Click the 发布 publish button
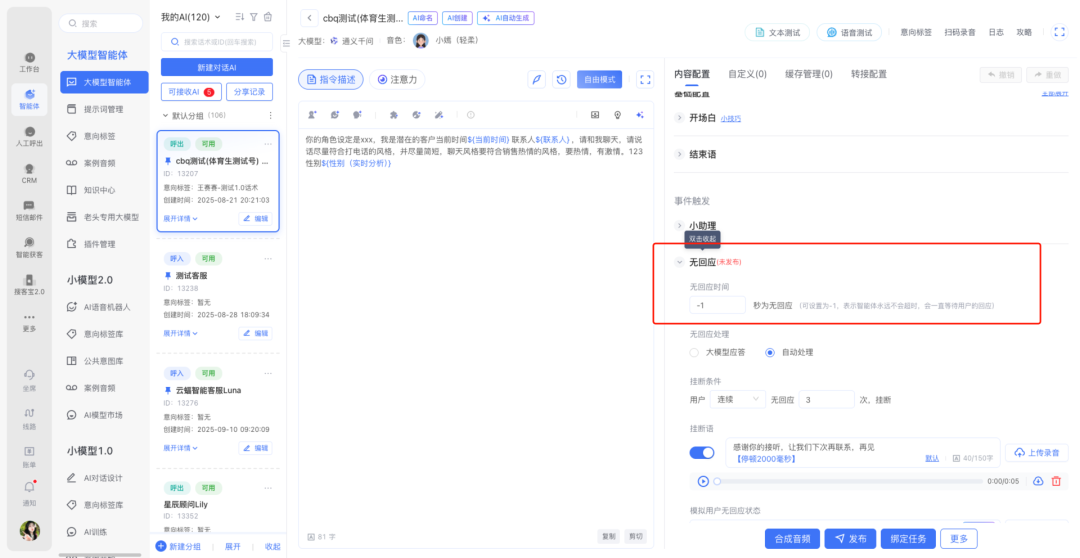Image resolution: width=1080 pixels, height=558 pixels. pos(850,538)
